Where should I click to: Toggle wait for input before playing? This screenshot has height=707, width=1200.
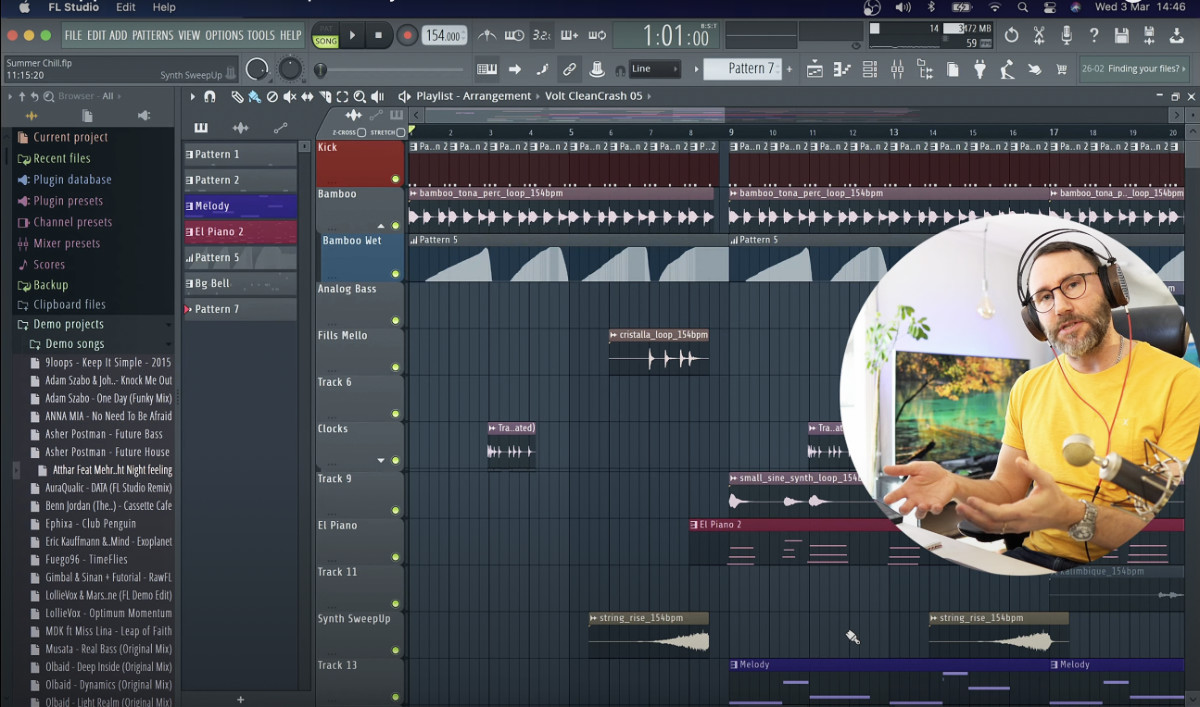pos(516,35)
